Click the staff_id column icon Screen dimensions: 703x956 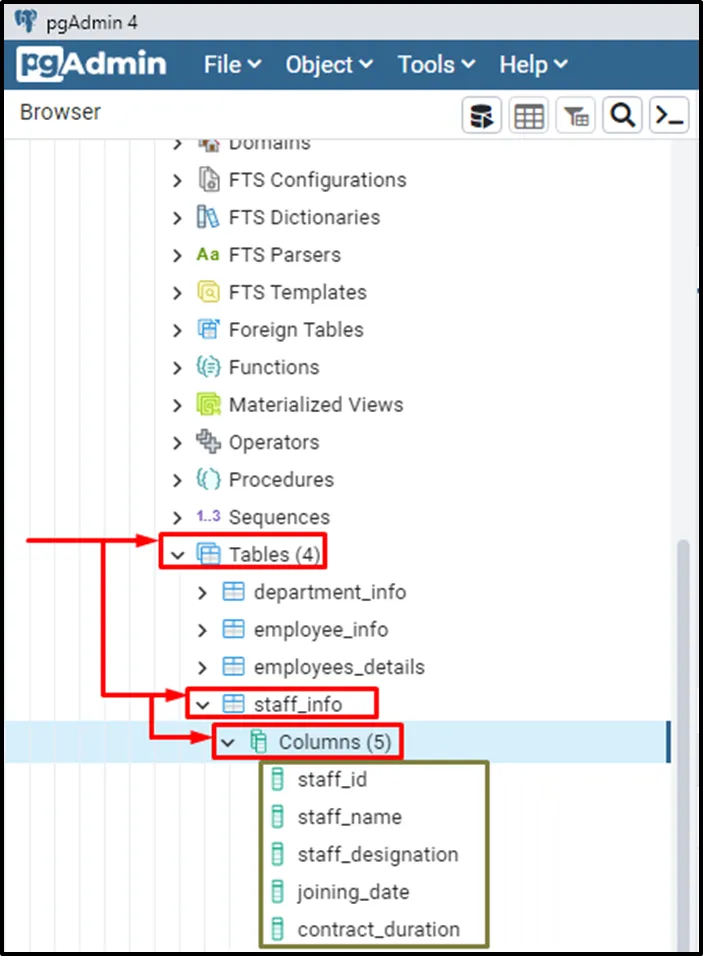[278, 780]
